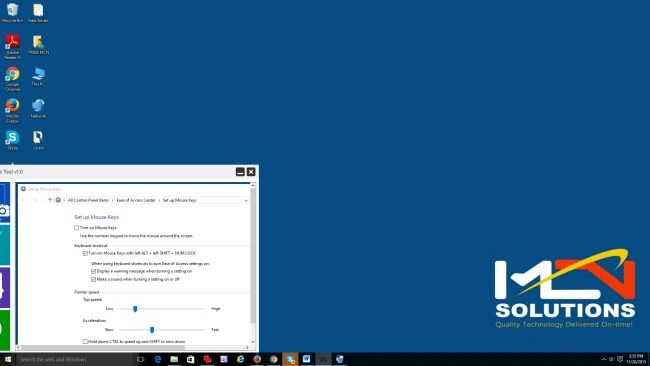Click the scroll-right arrow in the panel
The image size is (650, 366).
click(x=247, y=347)
